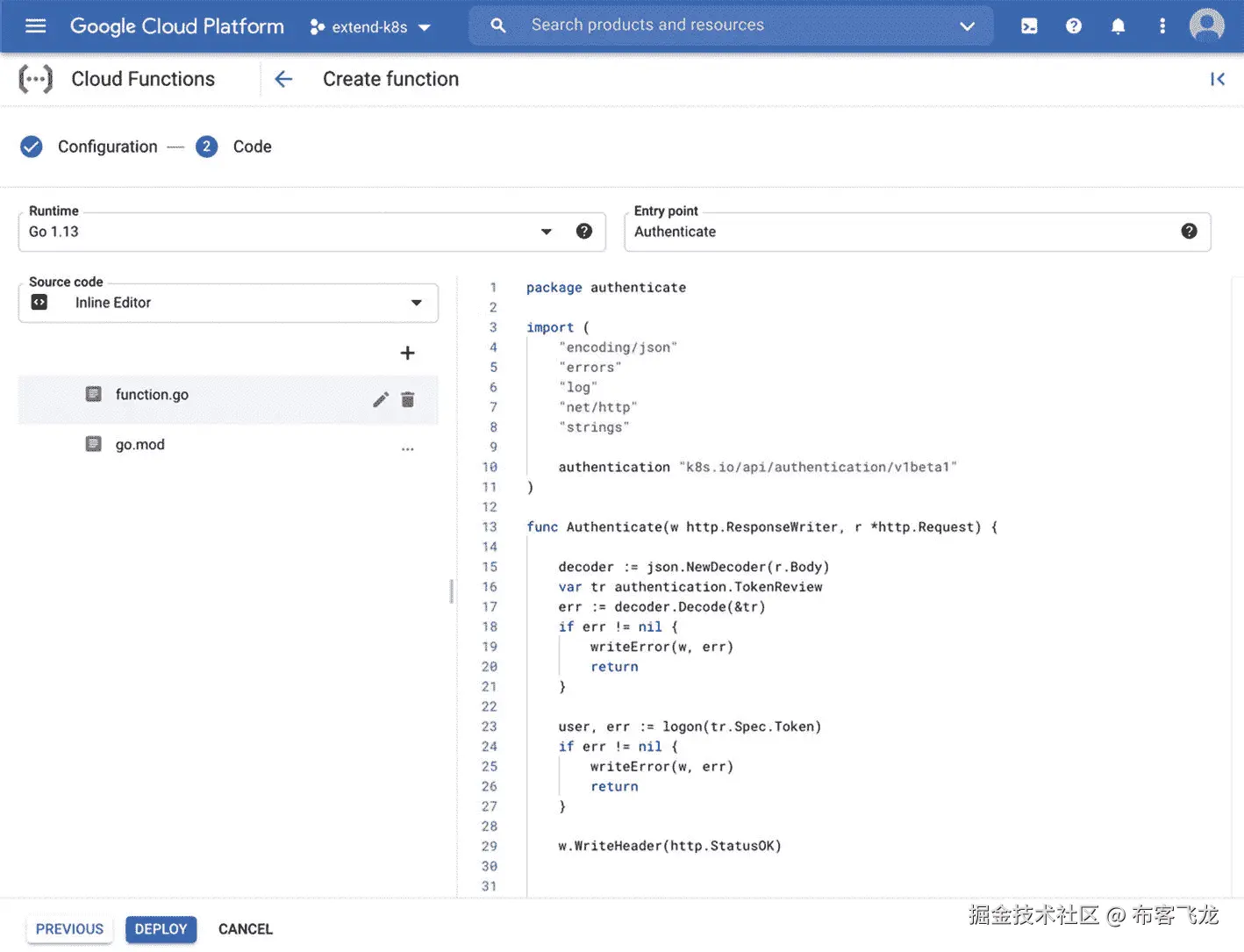1244x952 pixels.
Task: Go back using the arrow beside Create function
Action: tap(283, 79)
